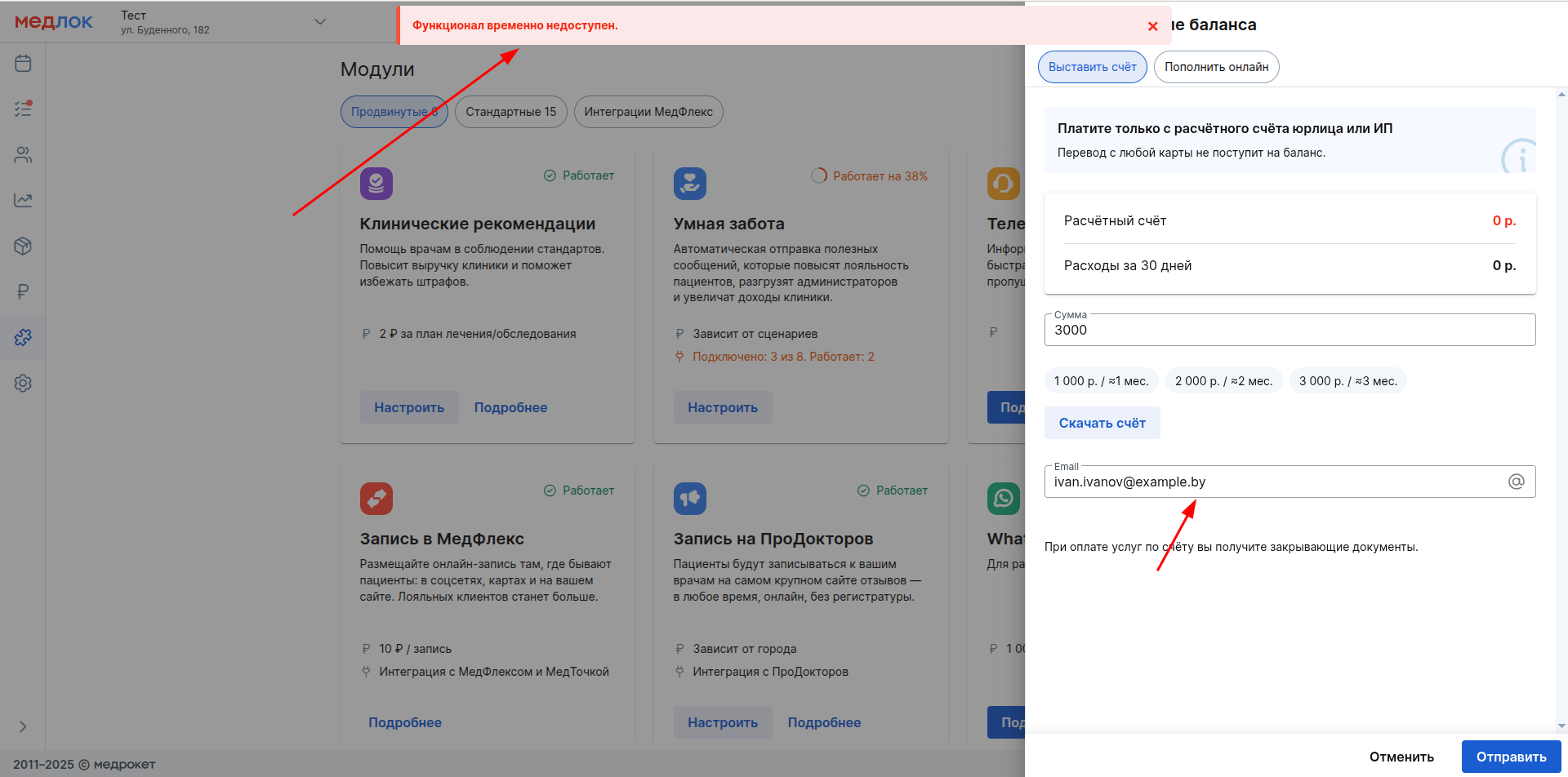Click the Клинические рекомендации module icon
The height and width of the screenshot is (777, 1568).
click(x=376, y=184)
